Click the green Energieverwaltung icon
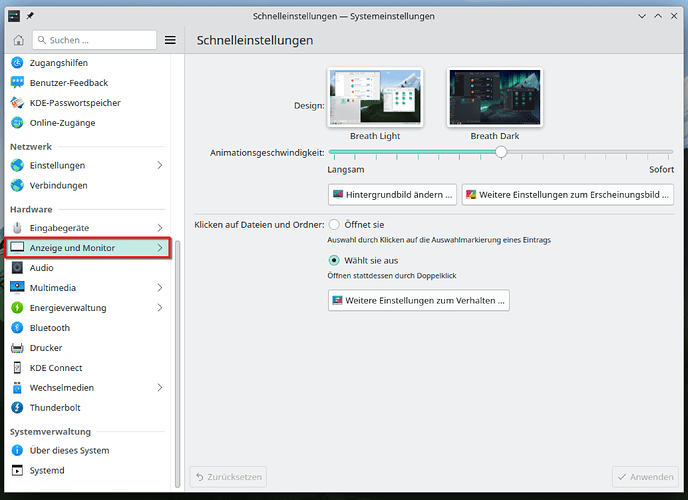Image resolution: width=688 pixels, height=500 pixels. [x=17, y=308]
